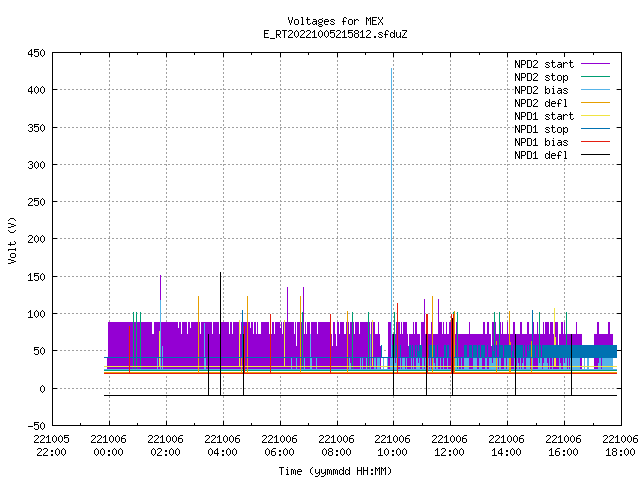640x480 pixels.
Task: Click the chart title 'Voltages for MEX'
Action: coord(335,21)
